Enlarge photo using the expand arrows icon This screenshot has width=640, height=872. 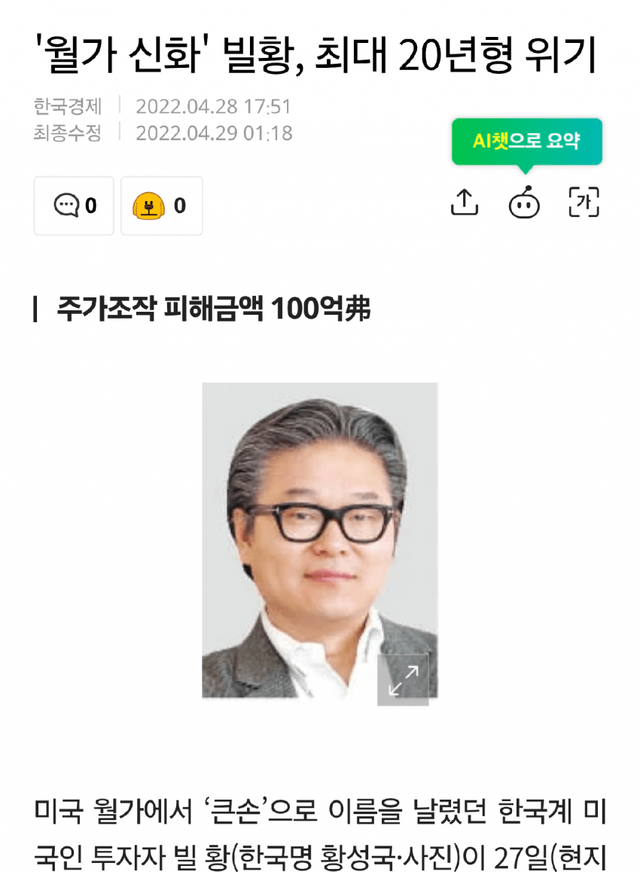point(403,680)
